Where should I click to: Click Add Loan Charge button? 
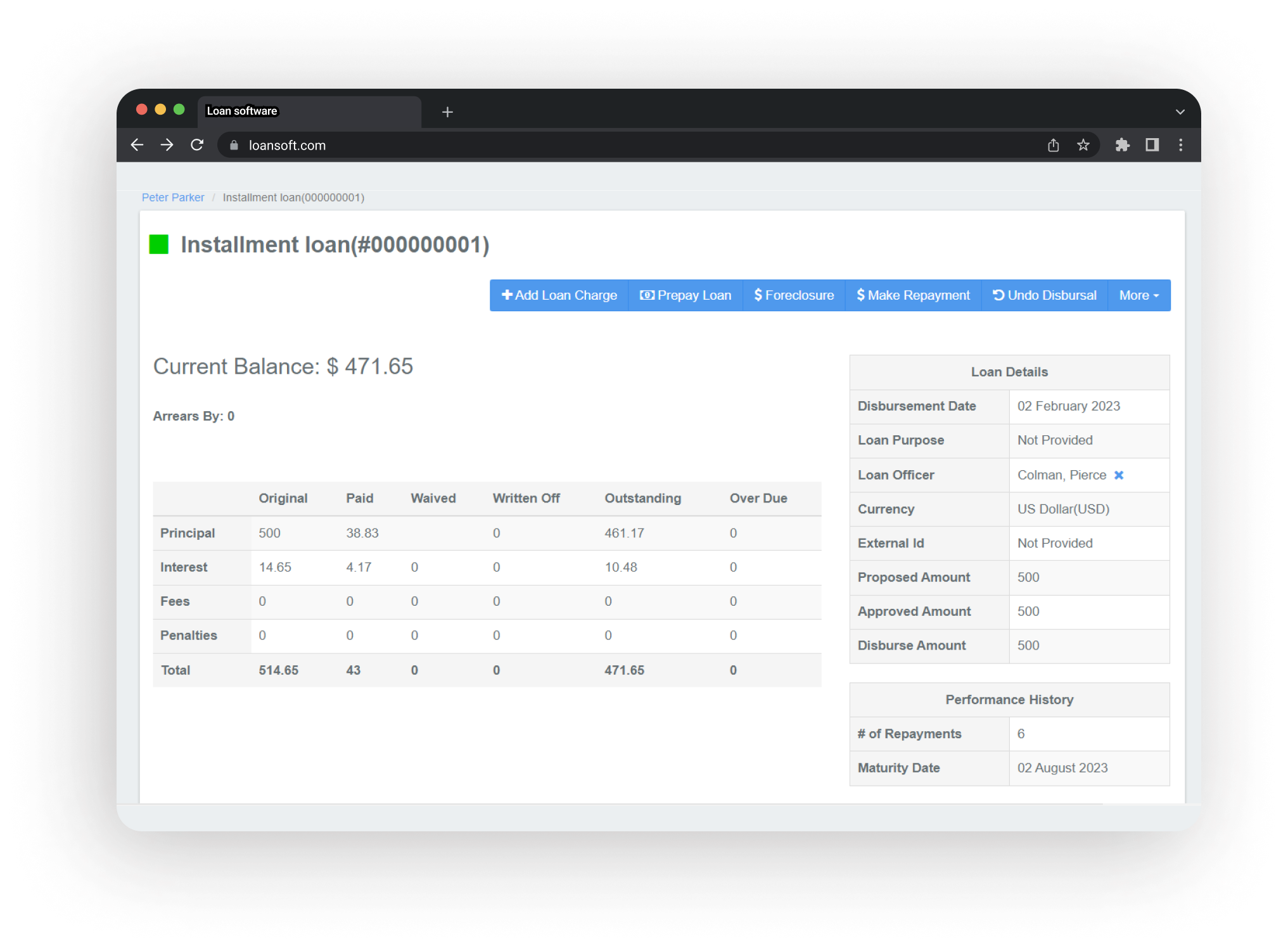(559, 295)
